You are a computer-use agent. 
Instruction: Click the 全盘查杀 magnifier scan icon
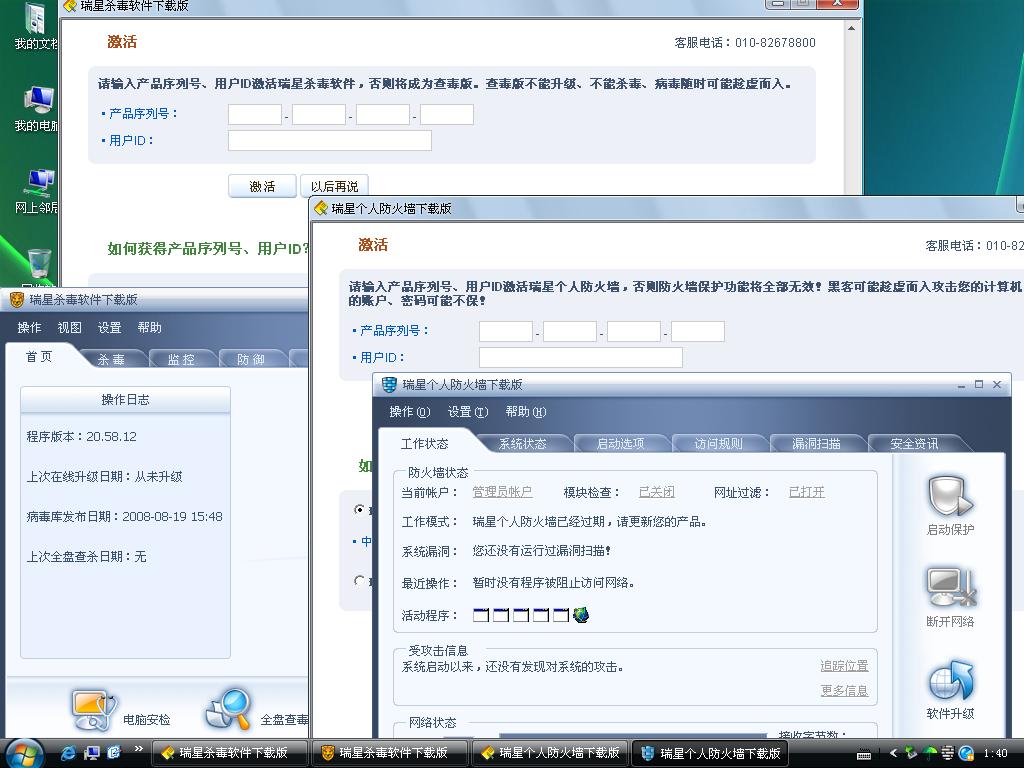point(229,709)
